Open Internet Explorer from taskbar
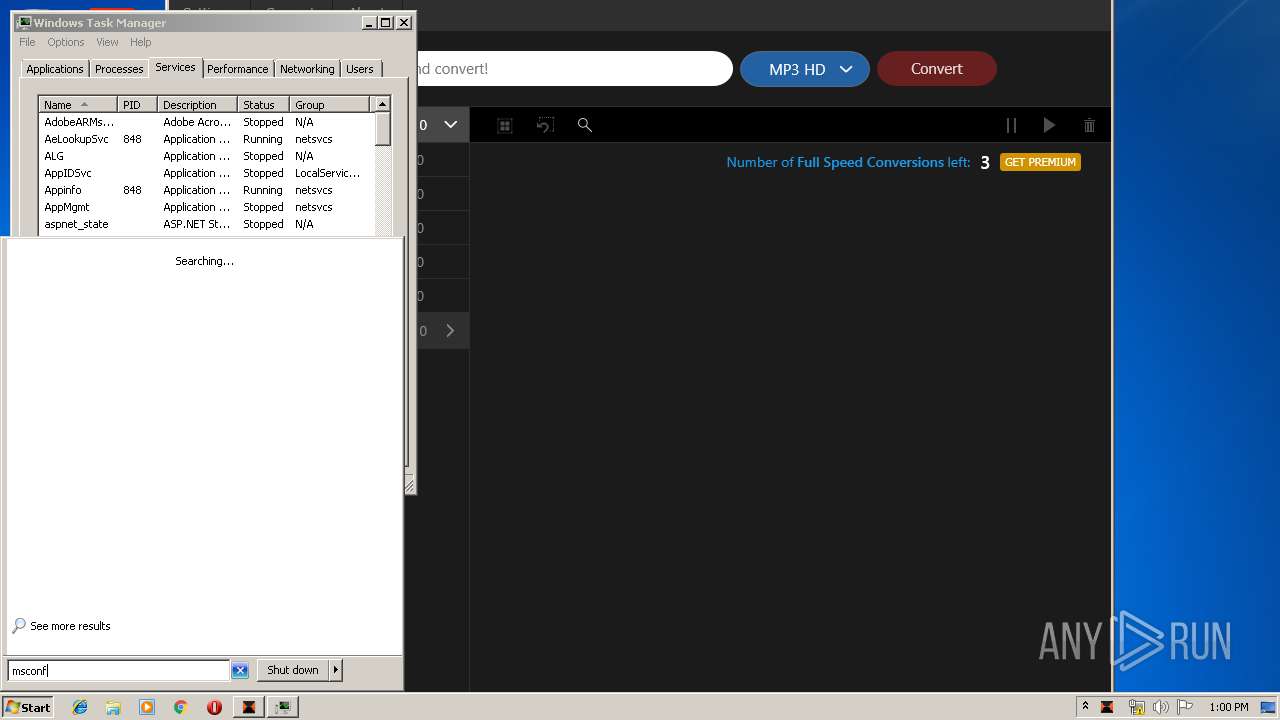Image resolution: width=1280 pixels, height=720 pixels. point(80,707)
